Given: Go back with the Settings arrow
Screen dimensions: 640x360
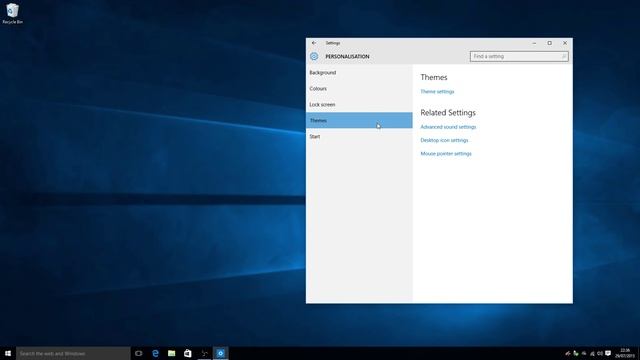Looking at the screenshot, I should (314, 43).
